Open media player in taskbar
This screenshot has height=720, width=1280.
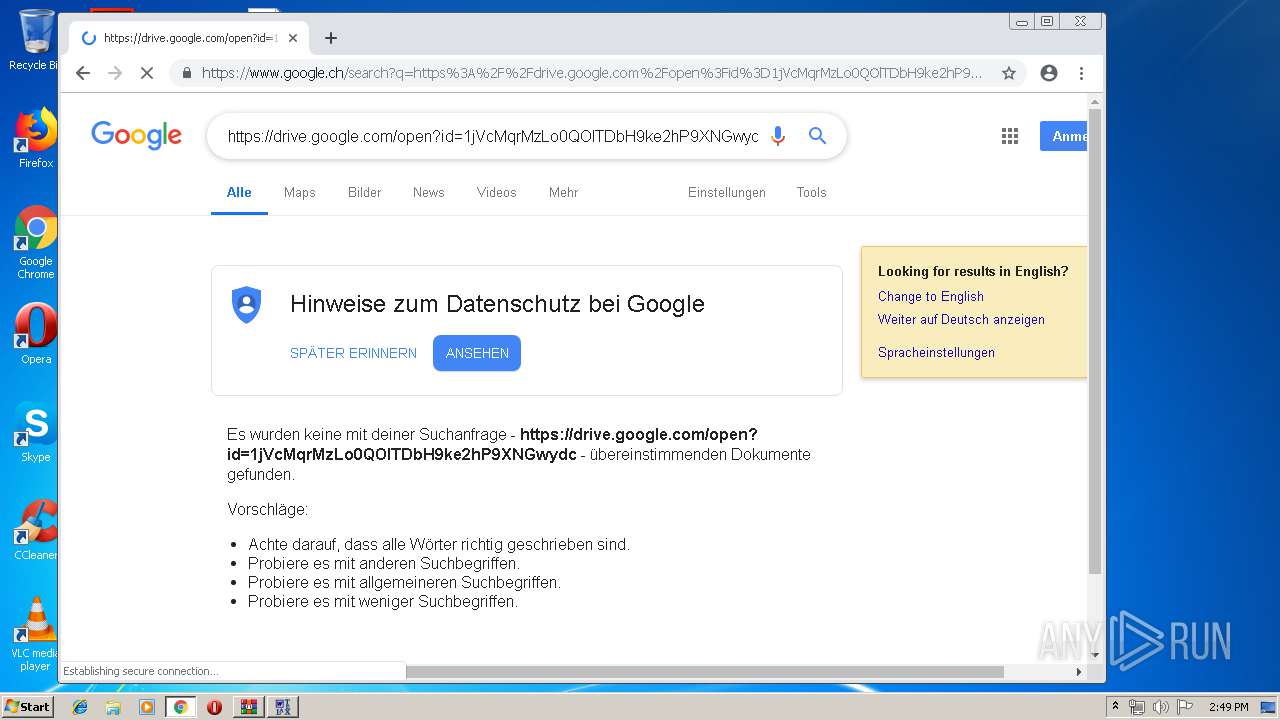(x=147, y=707)
